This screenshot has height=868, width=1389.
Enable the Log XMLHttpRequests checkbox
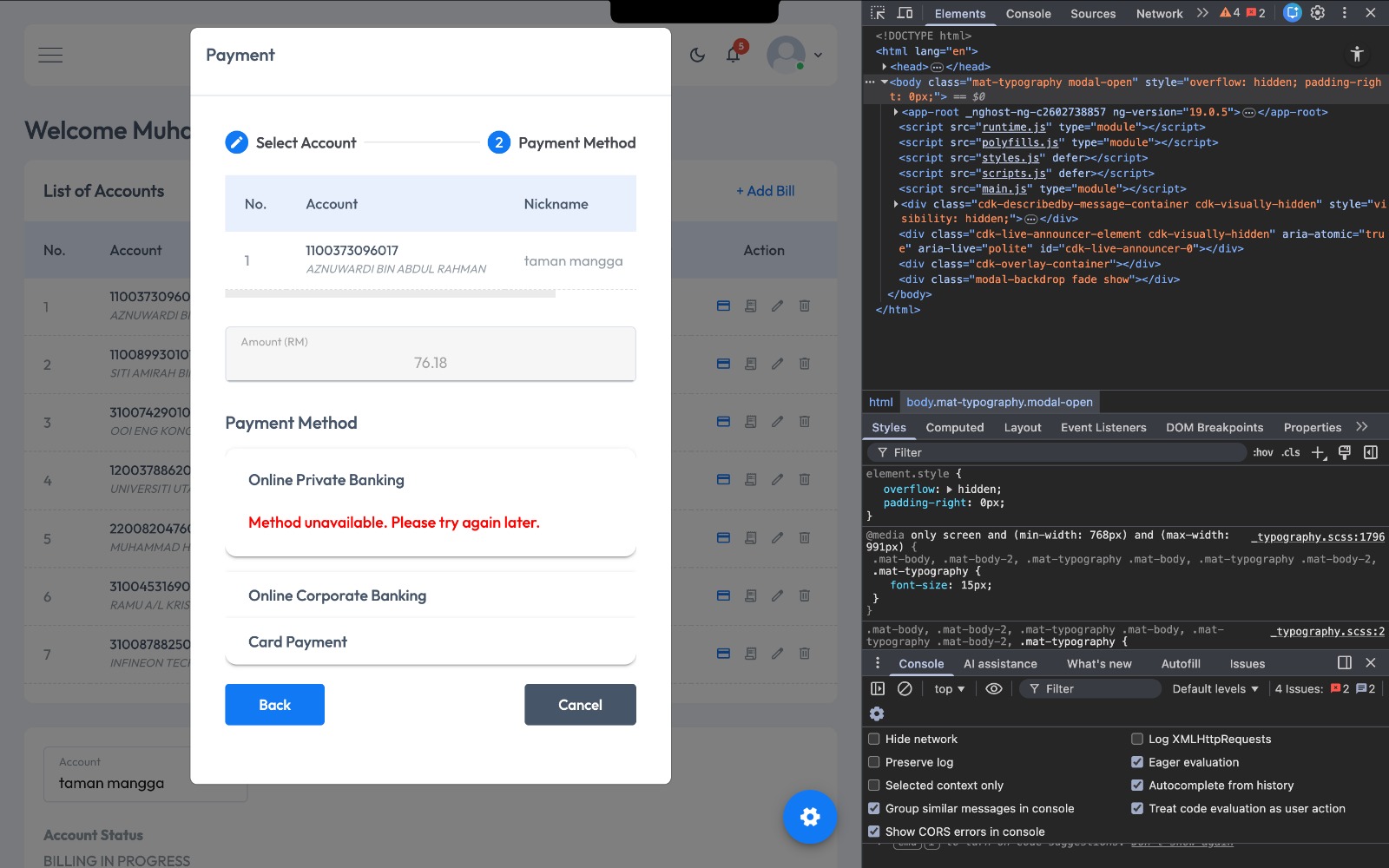tap(1137, 739)
